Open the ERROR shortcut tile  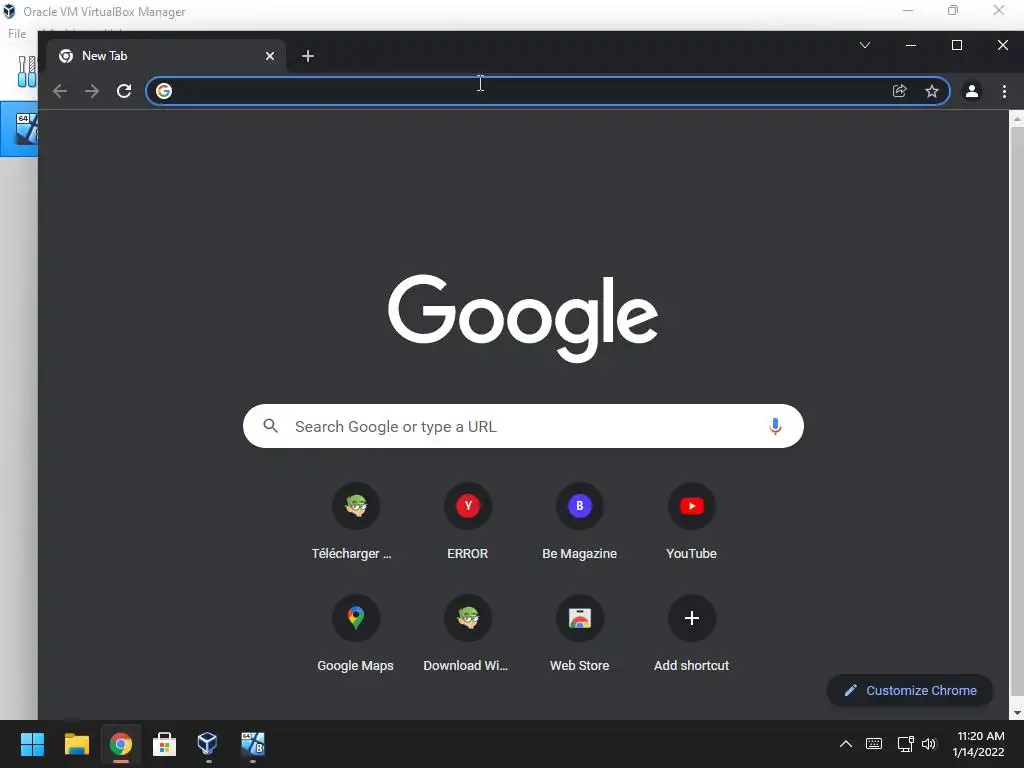tap(468, 521)
